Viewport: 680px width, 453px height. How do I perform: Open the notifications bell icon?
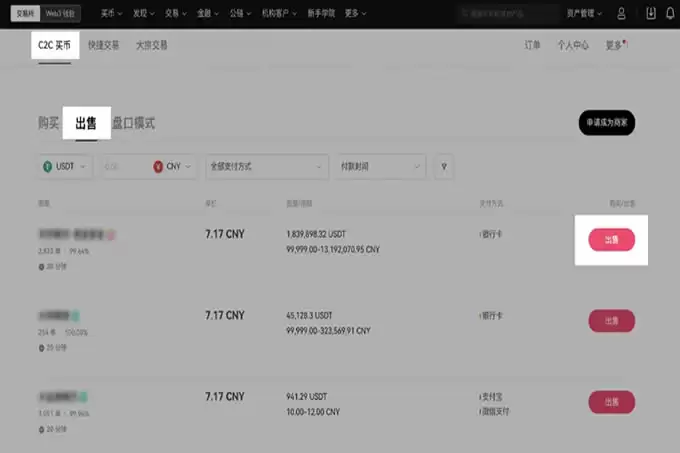670,13
